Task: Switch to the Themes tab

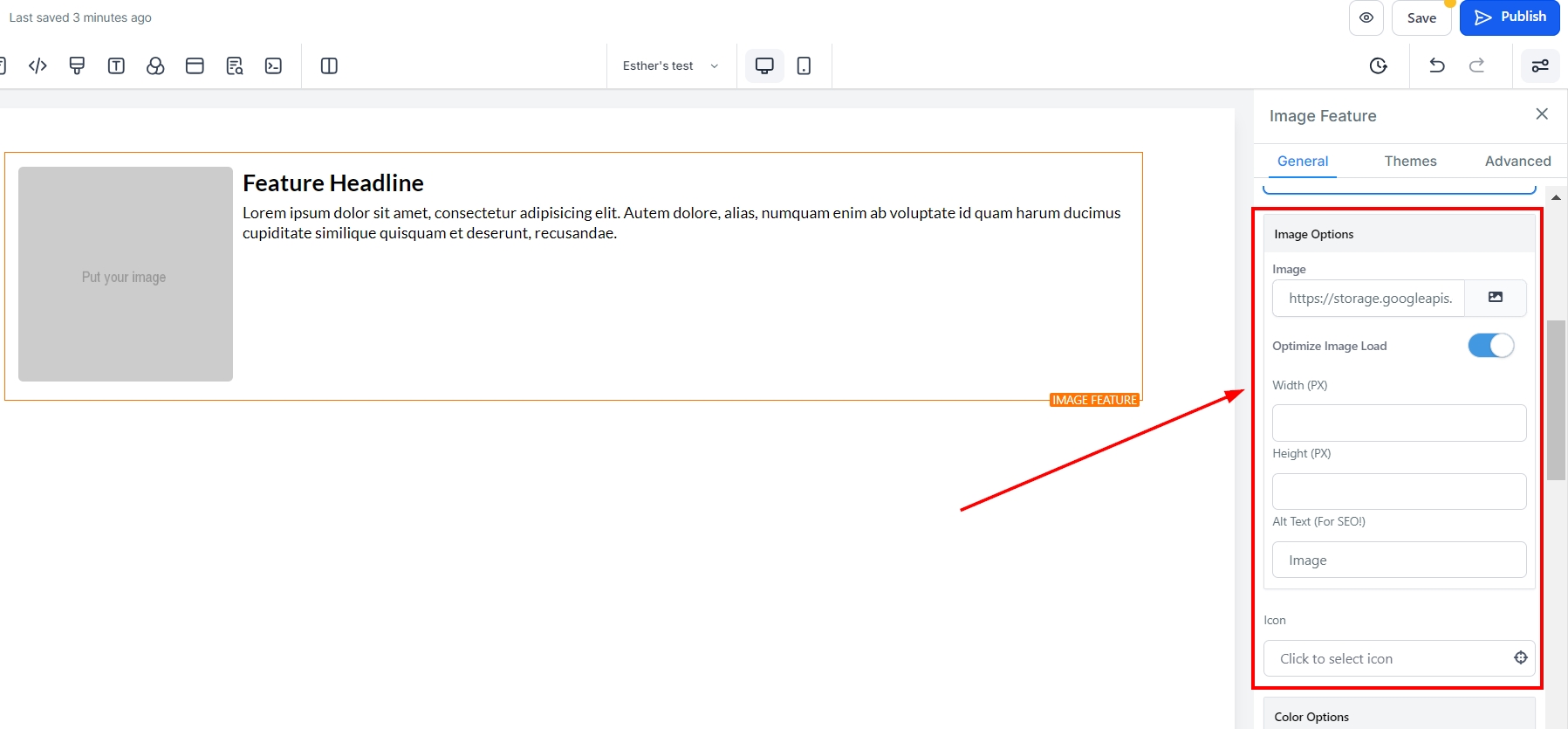Action: pos(1410,162)
